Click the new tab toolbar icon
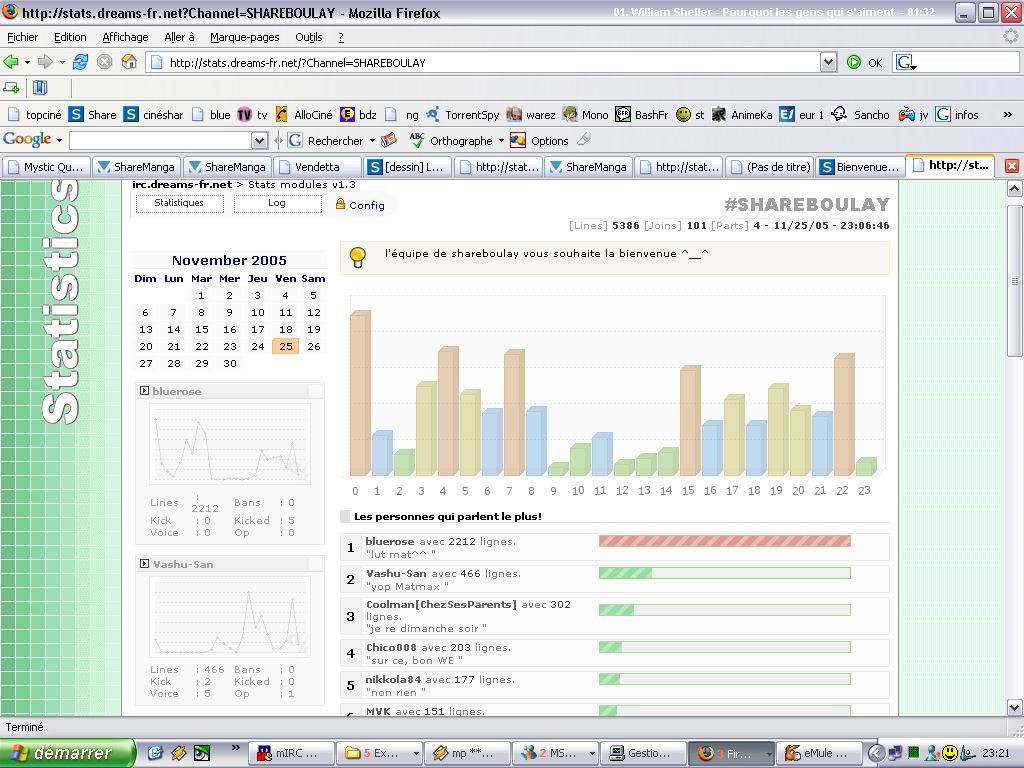 11,88
